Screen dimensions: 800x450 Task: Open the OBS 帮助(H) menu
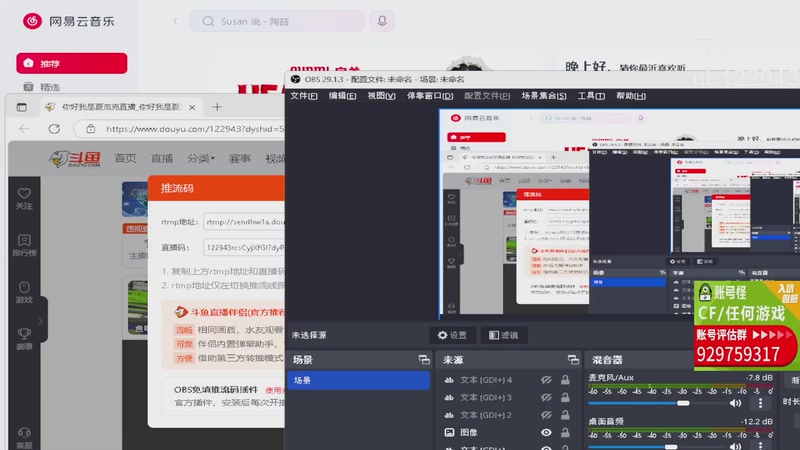pyautogui.click(x=631, y=96)
